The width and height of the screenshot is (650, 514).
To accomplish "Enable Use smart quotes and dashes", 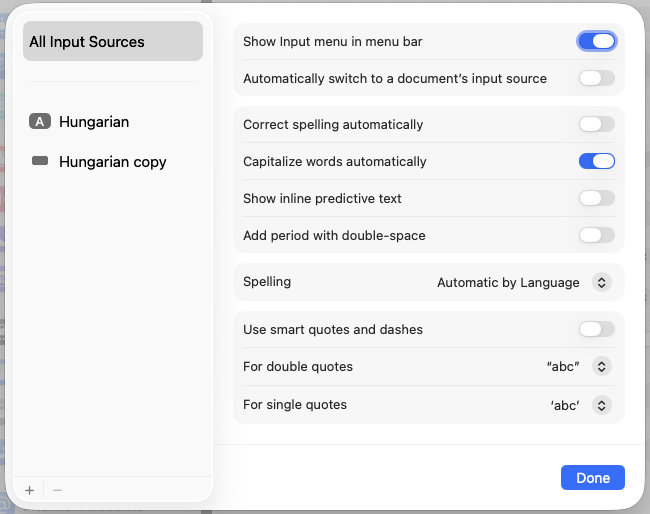I will point(596,329).
